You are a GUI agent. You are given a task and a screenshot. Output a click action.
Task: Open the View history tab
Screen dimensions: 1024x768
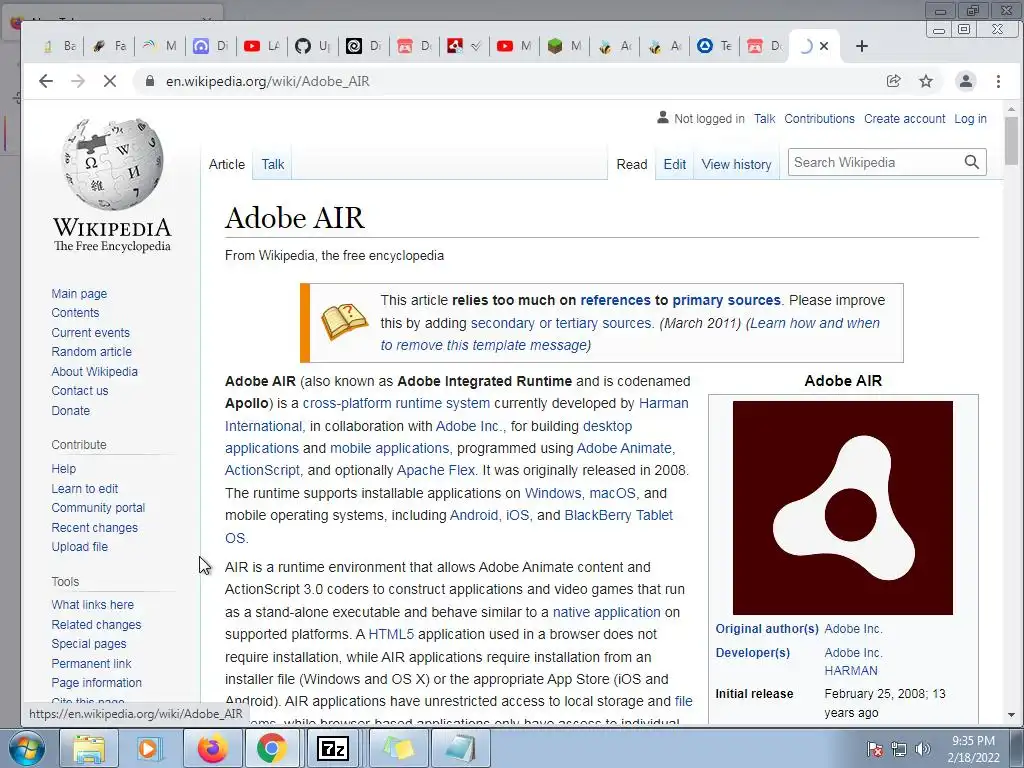pyautogui.click(x=736, y=165)
